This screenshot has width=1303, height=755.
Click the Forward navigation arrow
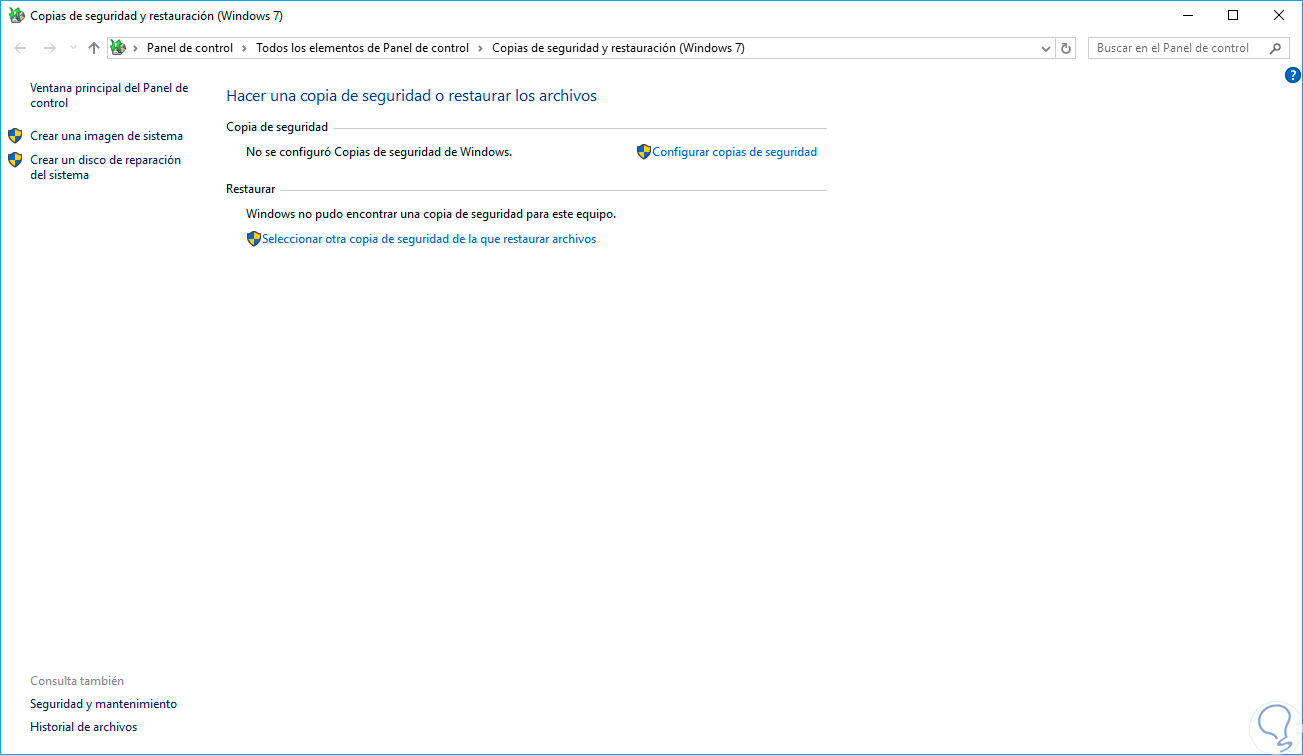click(x=49, y=48)
